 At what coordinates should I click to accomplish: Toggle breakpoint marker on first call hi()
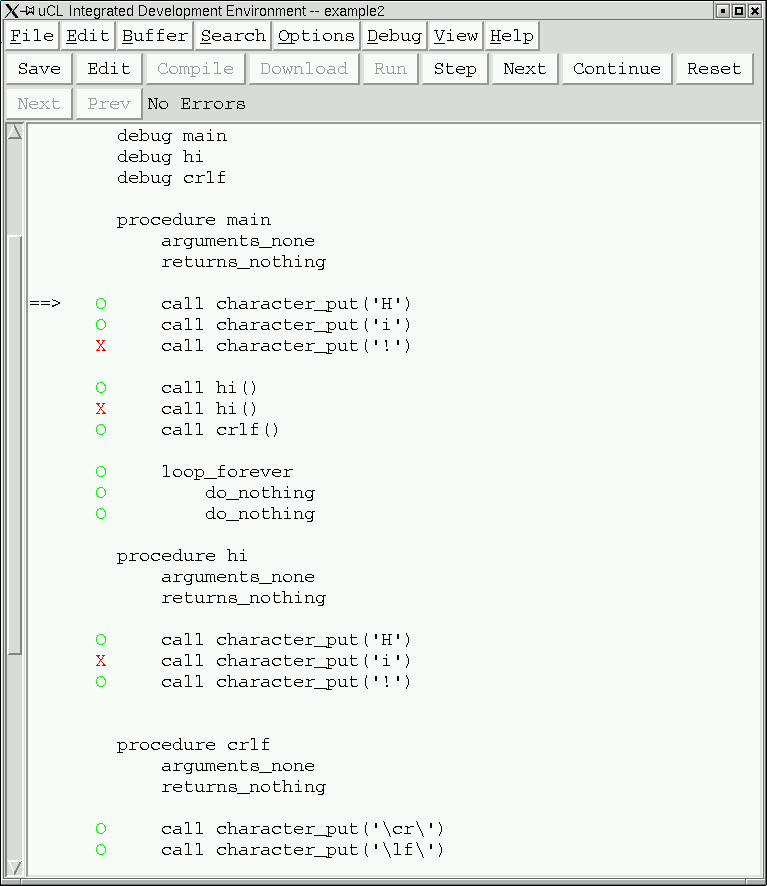coord(101,388)
